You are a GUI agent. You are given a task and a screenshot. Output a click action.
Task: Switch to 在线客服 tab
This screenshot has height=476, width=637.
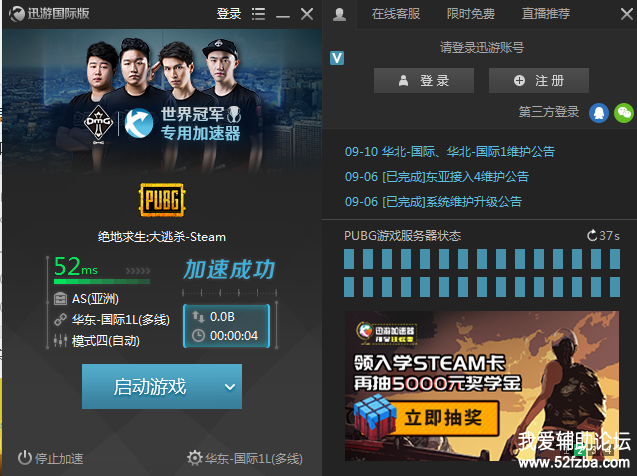click(396, 14)
